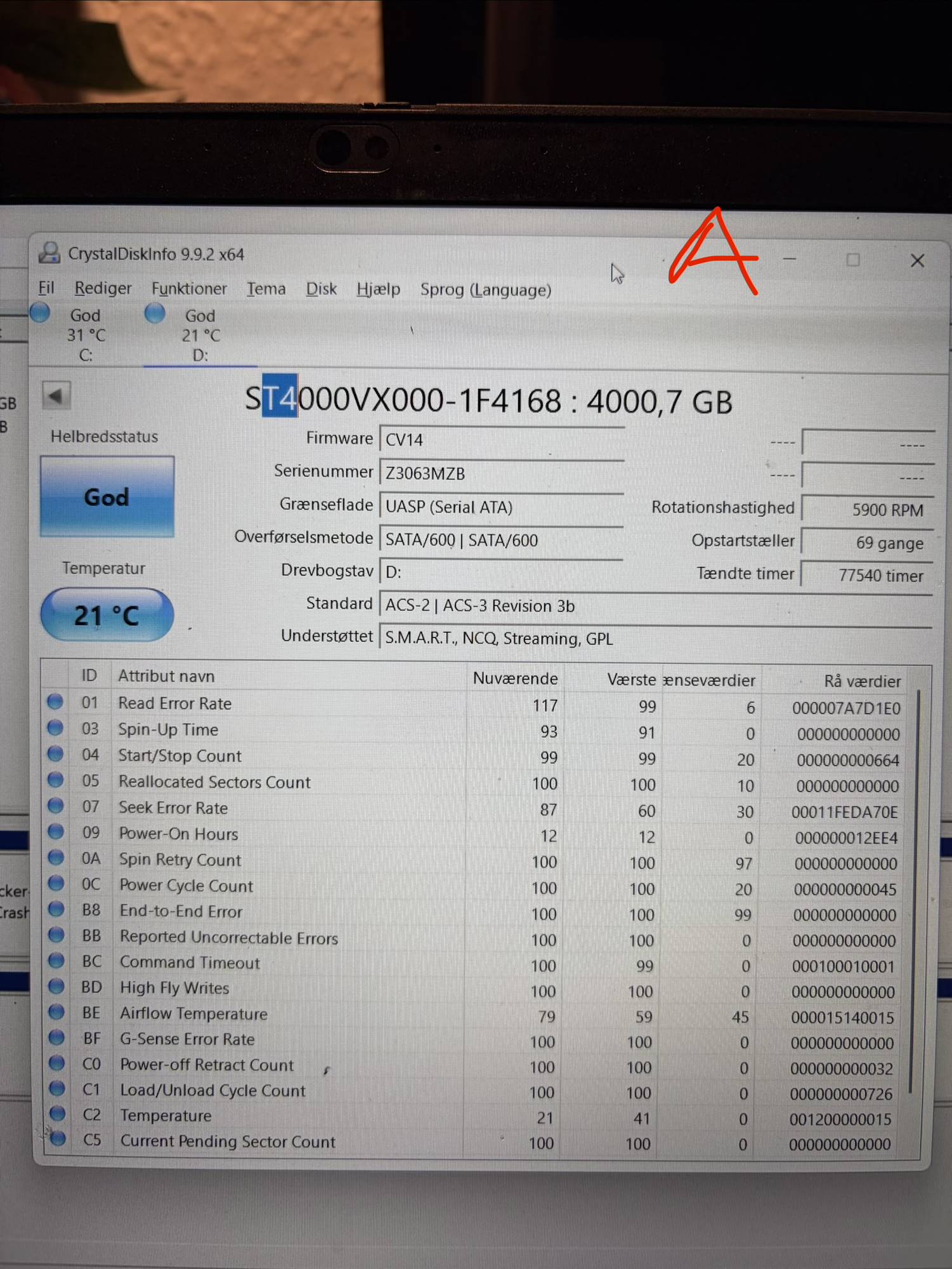Select the Reallocated Sectors Count attribute name

[x=215, y=782]
